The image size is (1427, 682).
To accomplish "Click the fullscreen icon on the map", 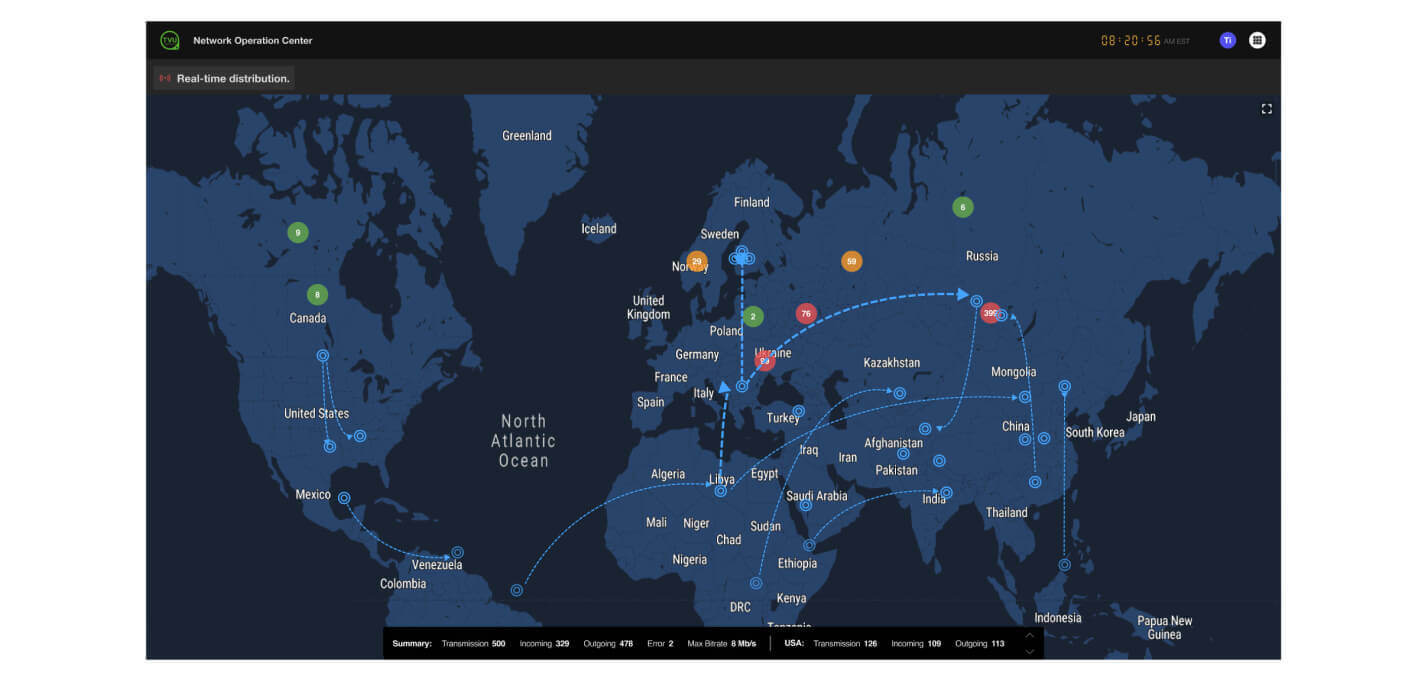I will [x=1267, y=108].
